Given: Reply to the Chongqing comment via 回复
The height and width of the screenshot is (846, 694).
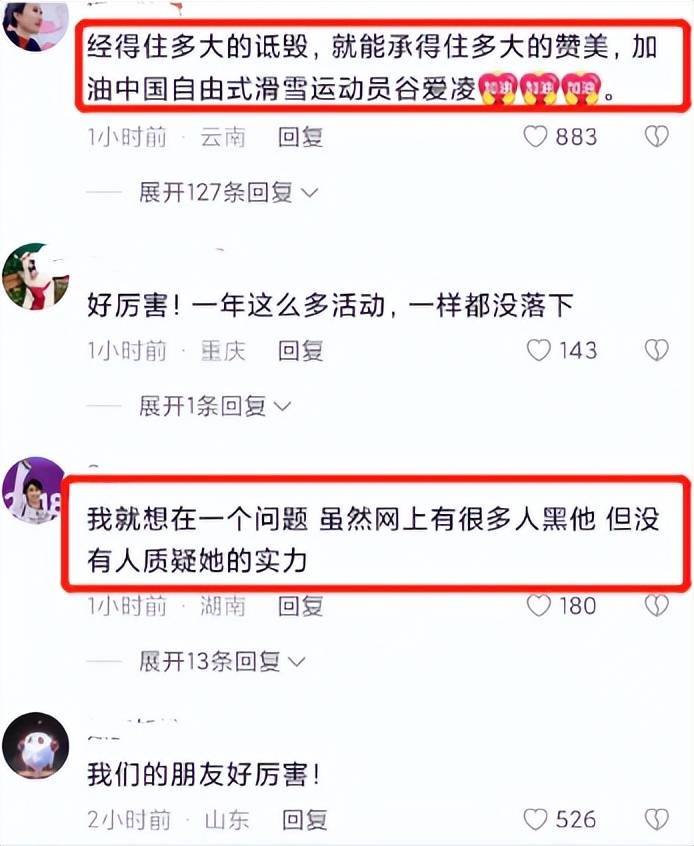Looking at the screenshot, I should 301,351.
